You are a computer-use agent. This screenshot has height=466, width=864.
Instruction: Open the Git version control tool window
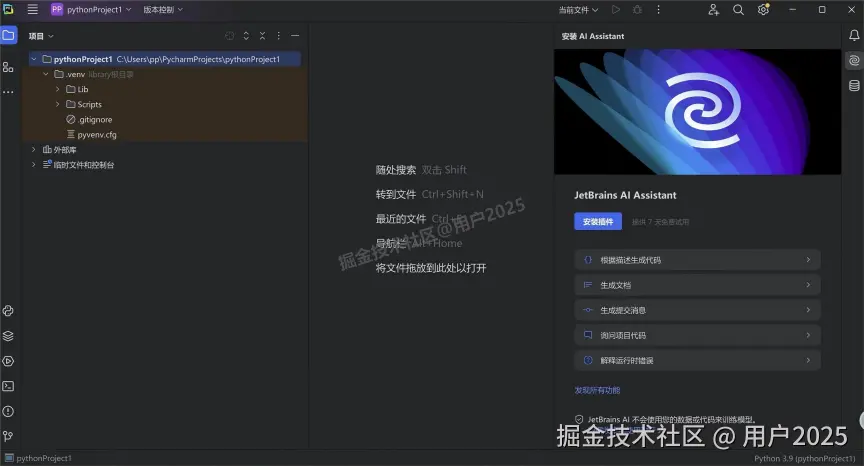(8, 436)
